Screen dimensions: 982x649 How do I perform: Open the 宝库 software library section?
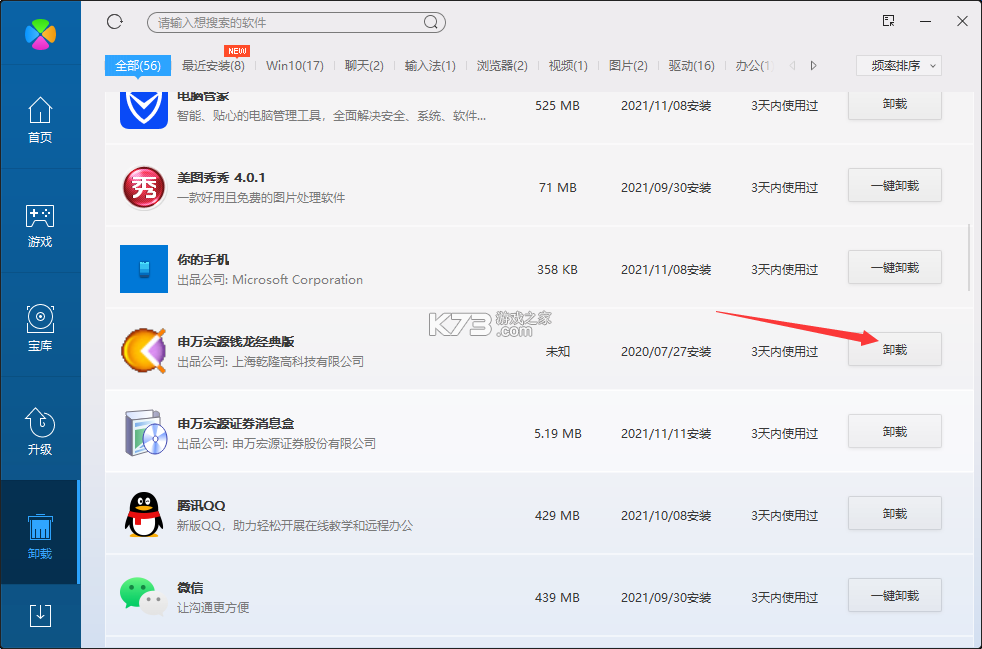click(40, 328)
